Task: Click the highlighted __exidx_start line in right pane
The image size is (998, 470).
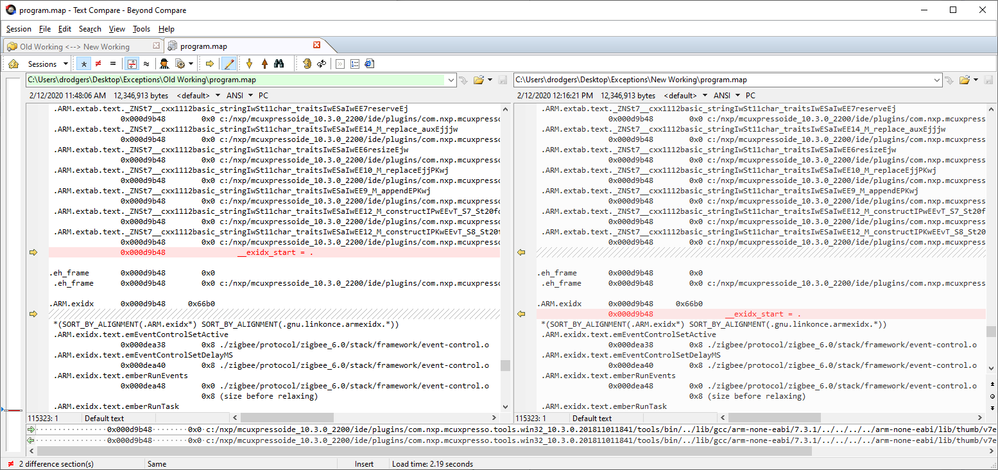Action: click(x=761, y=314)
